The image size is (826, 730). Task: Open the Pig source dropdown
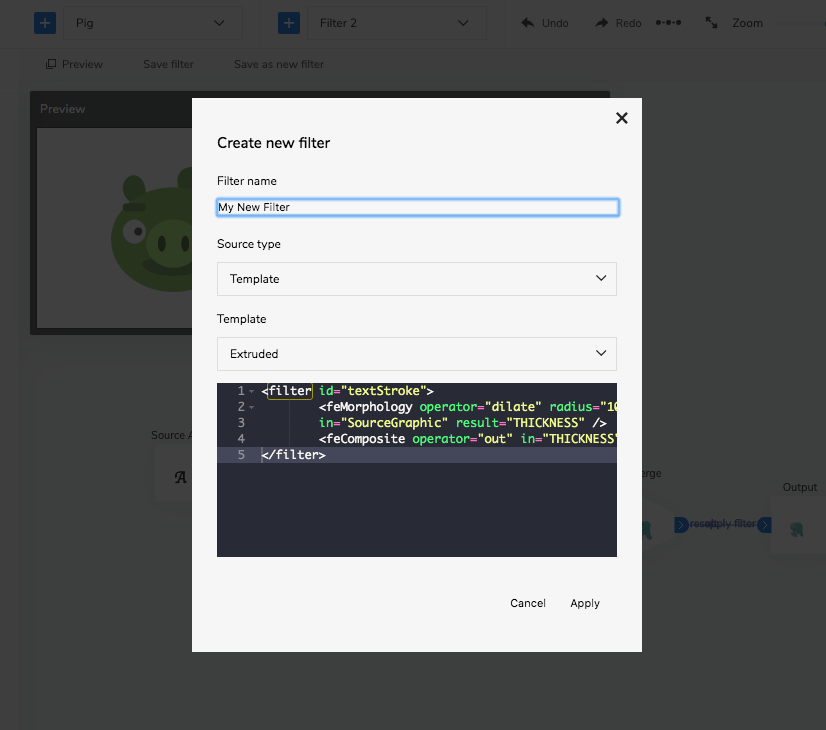(x=152, y=22)
